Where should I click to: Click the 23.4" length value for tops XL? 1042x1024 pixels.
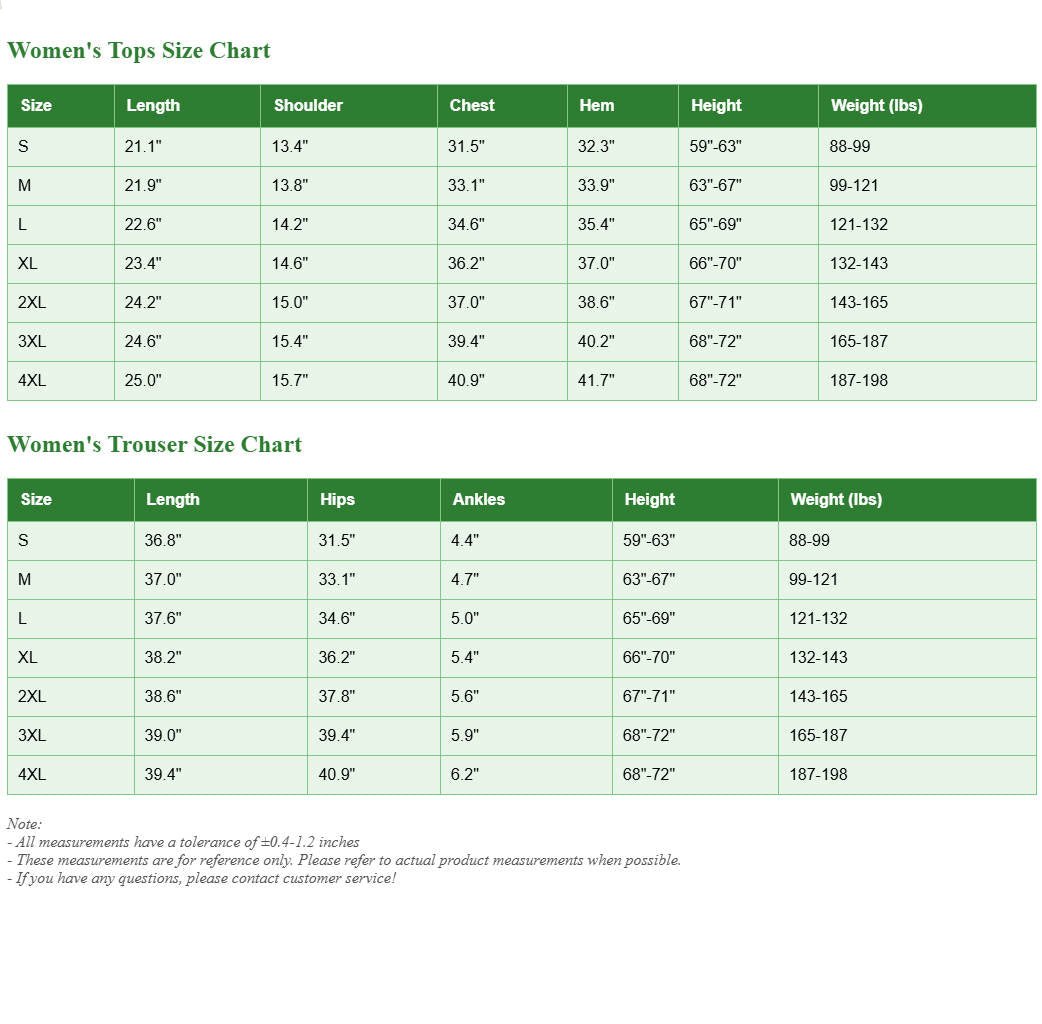click(143, 263)
